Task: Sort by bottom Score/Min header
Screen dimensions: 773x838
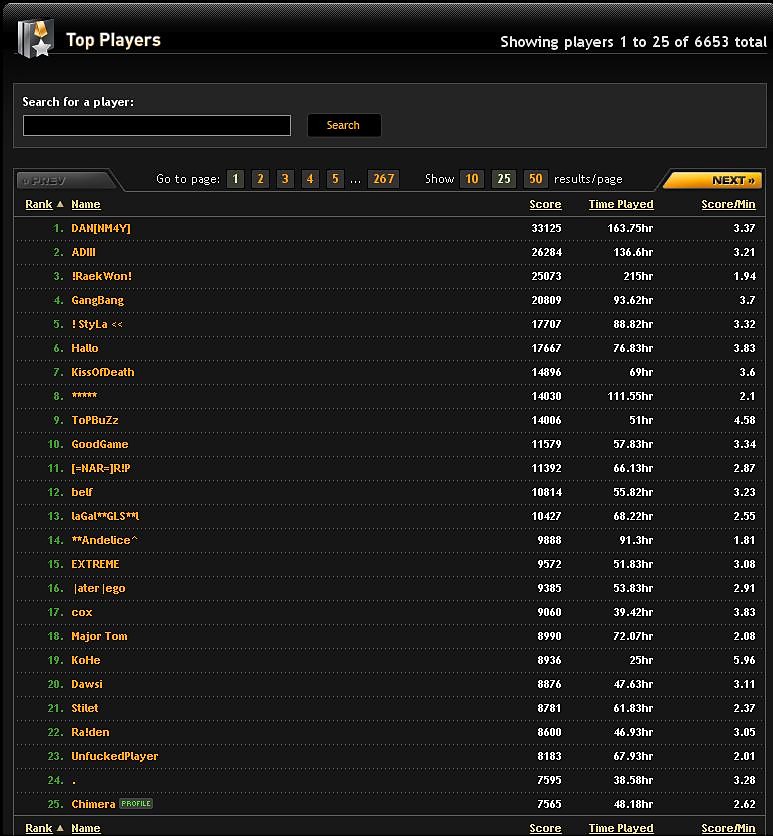Action: click(728, 828)
